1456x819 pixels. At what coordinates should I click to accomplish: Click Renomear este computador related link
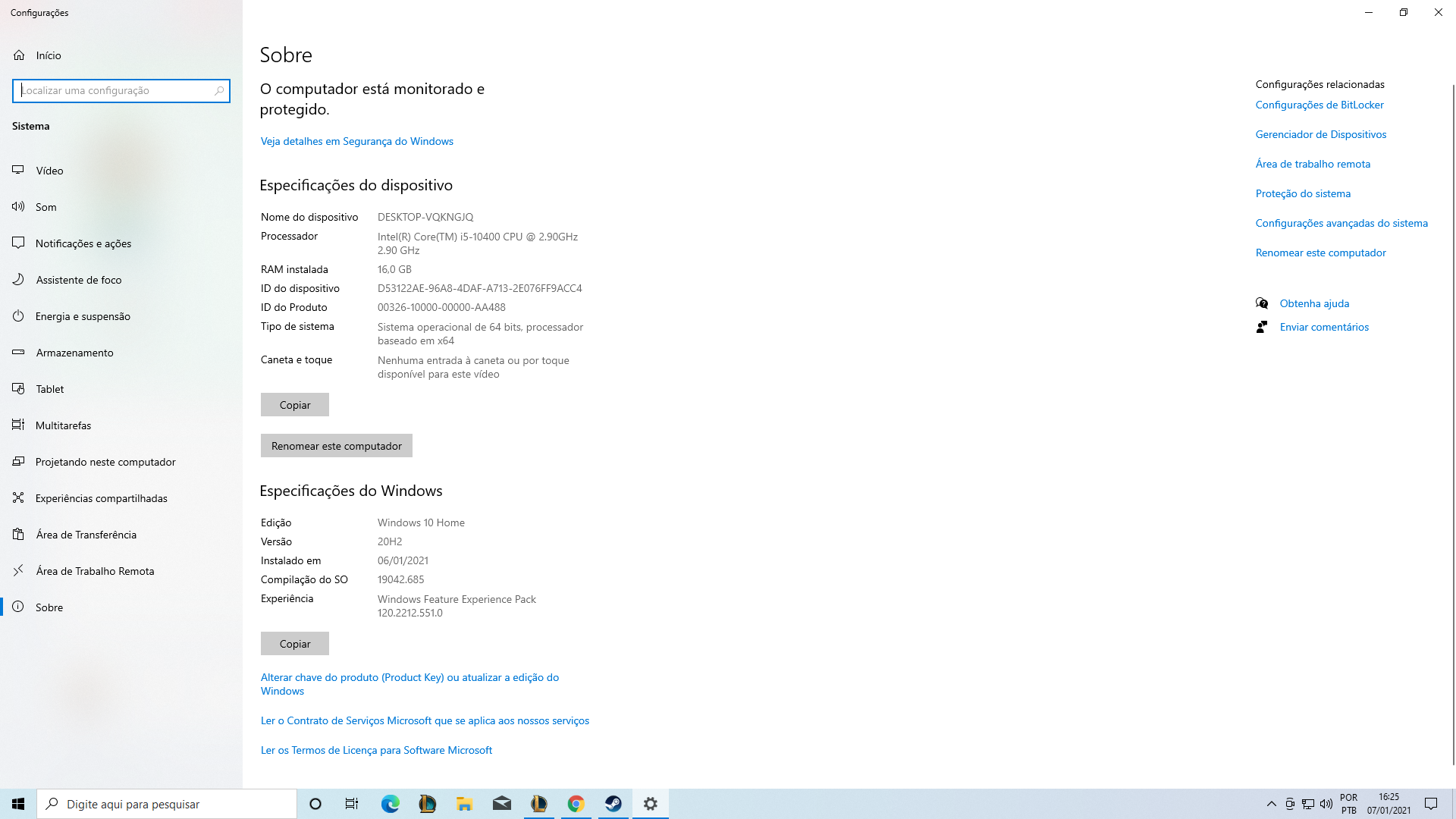tap(1320, 253)
